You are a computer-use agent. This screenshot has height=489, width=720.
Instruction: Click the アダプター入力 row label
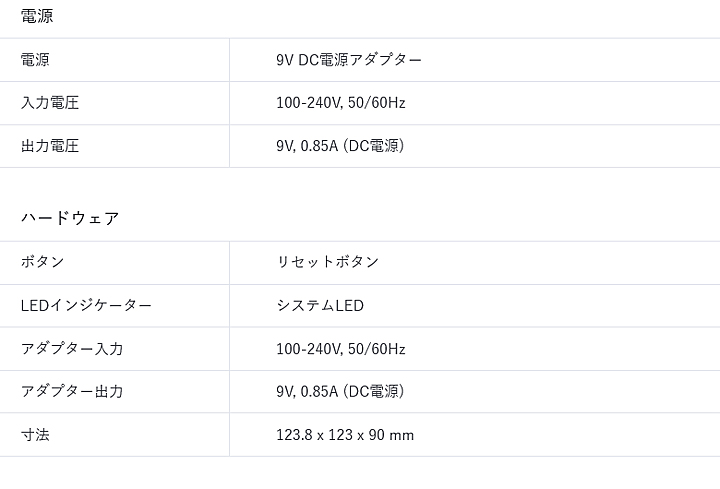pyautogui.click(x=72, y=349)
